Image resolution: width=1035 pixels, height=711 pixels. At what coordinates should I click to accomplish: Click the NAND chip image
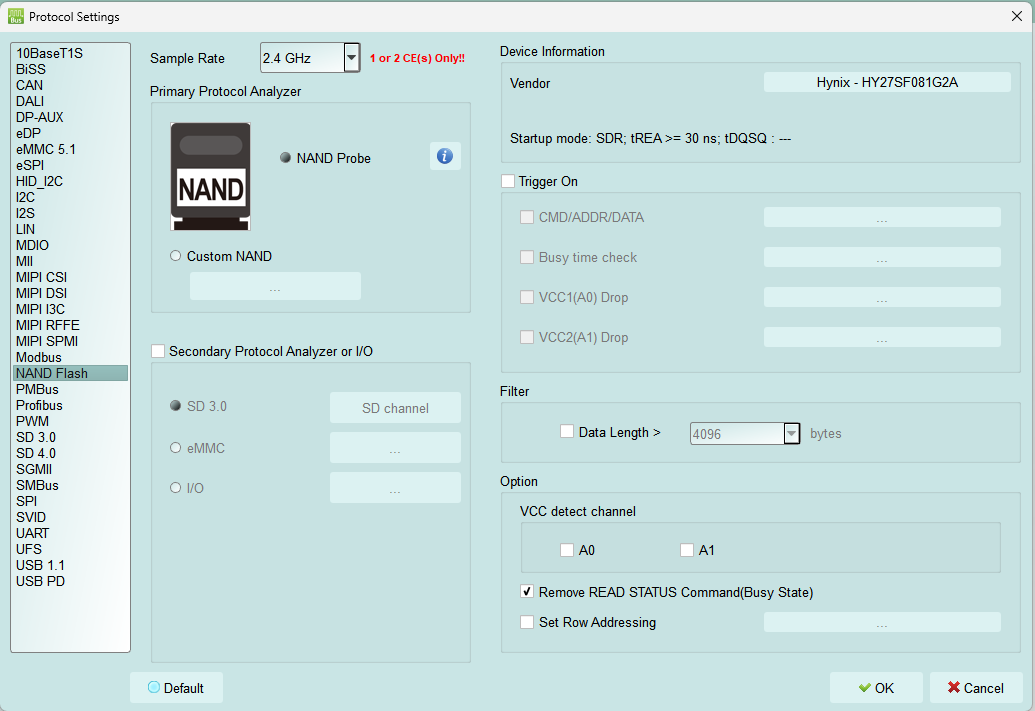(x=211, y=176)
